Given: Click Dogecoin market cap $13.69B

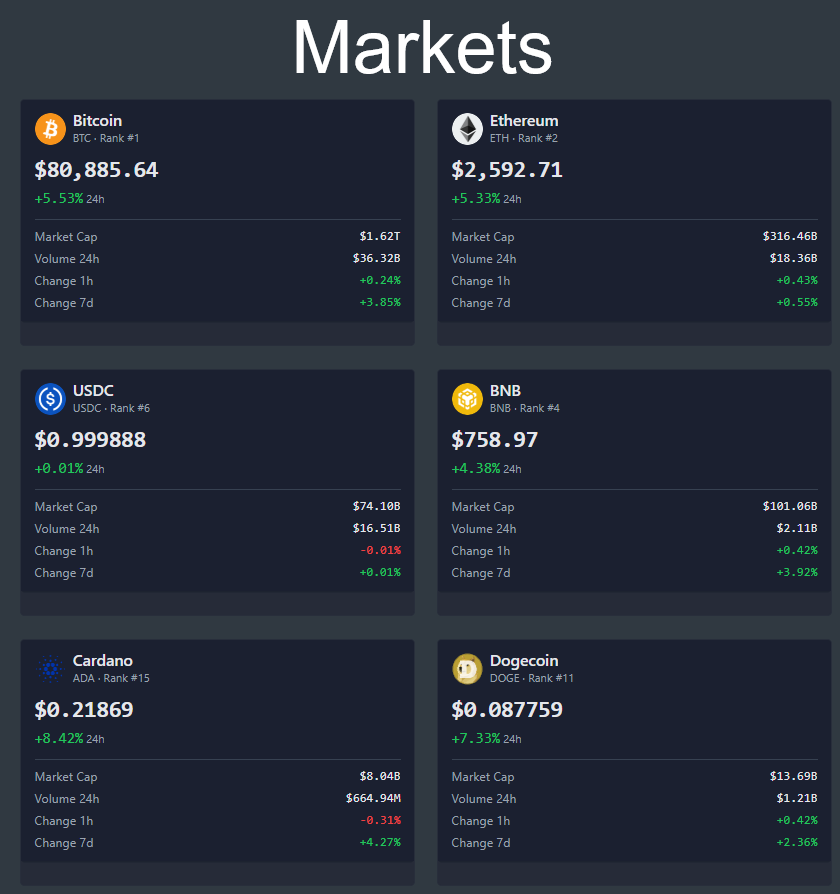Looking at the screenshot, I should click(793, 776).
